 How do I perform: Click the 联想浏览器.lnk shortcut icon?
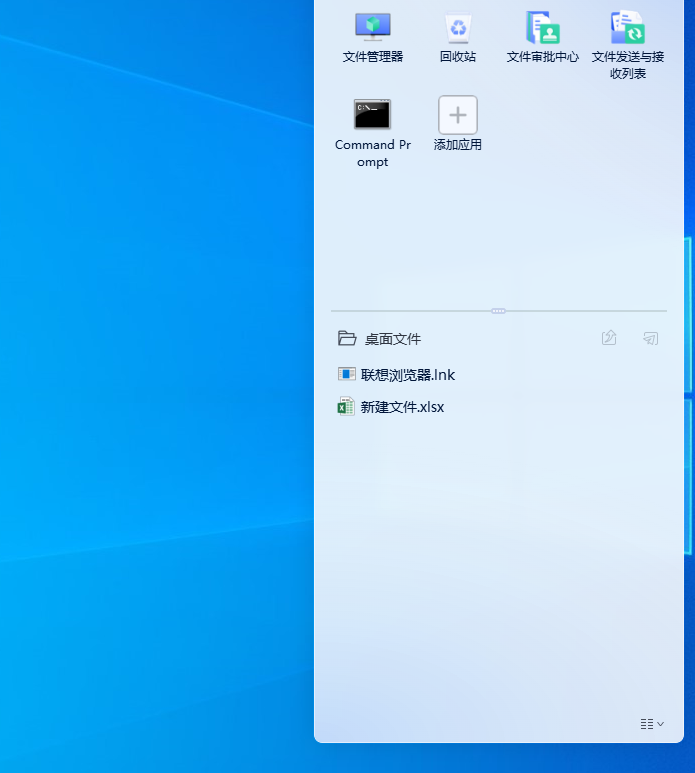click(x=347, y=375)
